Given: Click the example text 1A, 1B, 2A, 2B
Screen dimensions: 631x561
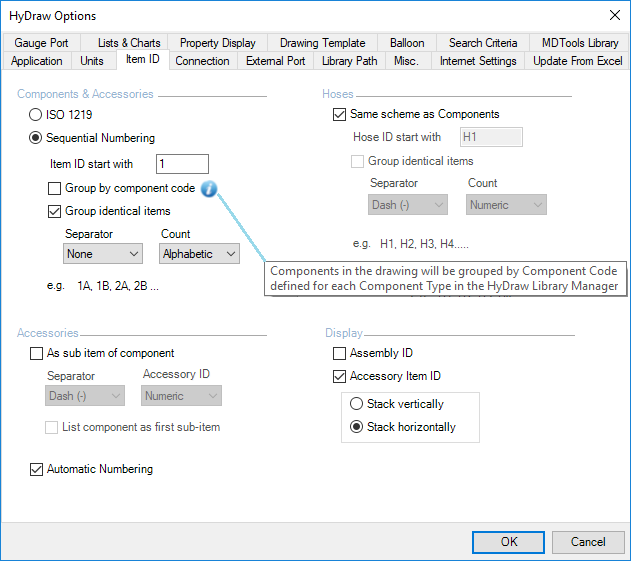Looking at the screenshot, I should (118, 286).
